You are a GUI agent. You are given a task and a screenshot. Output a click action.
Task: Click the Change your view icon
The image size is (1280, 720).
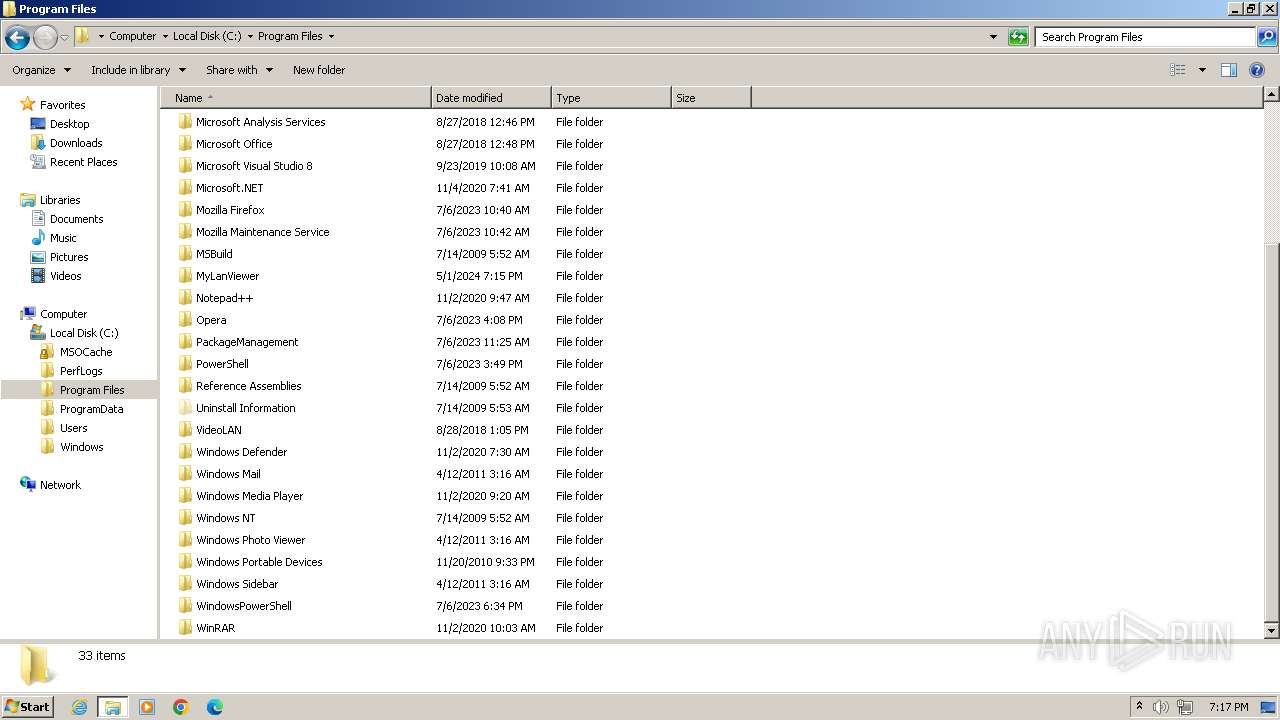pos(1178,70)
